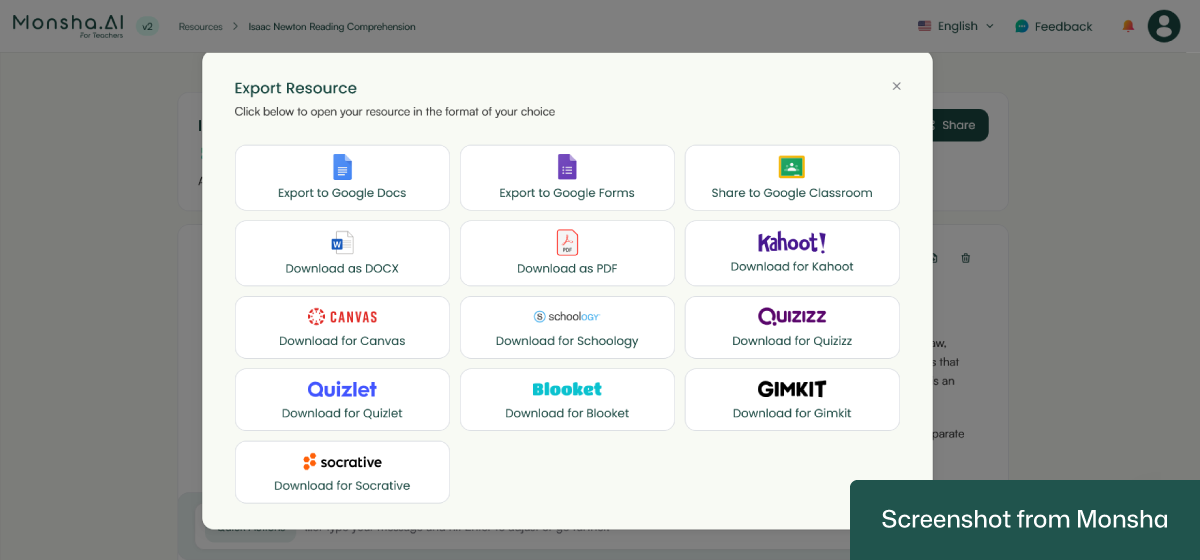
Task: Click the Google Forms icon
Action: click(567, 167)
